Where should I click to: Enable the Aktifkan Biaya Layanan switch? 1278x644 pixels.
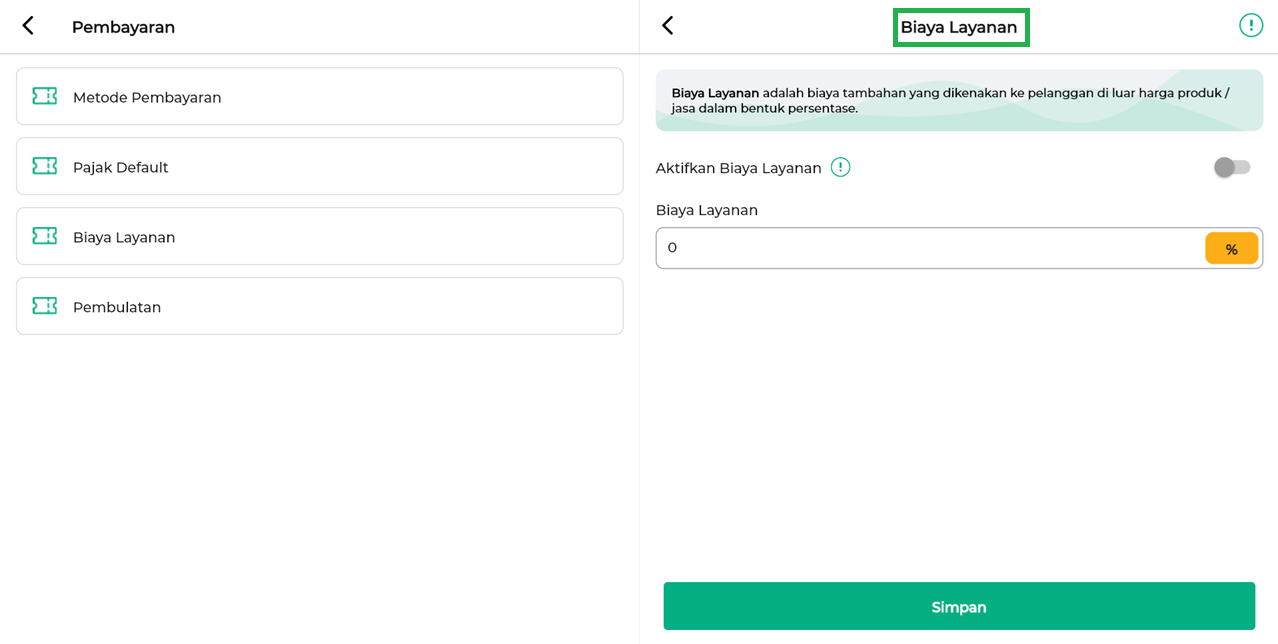[1232, 168]
